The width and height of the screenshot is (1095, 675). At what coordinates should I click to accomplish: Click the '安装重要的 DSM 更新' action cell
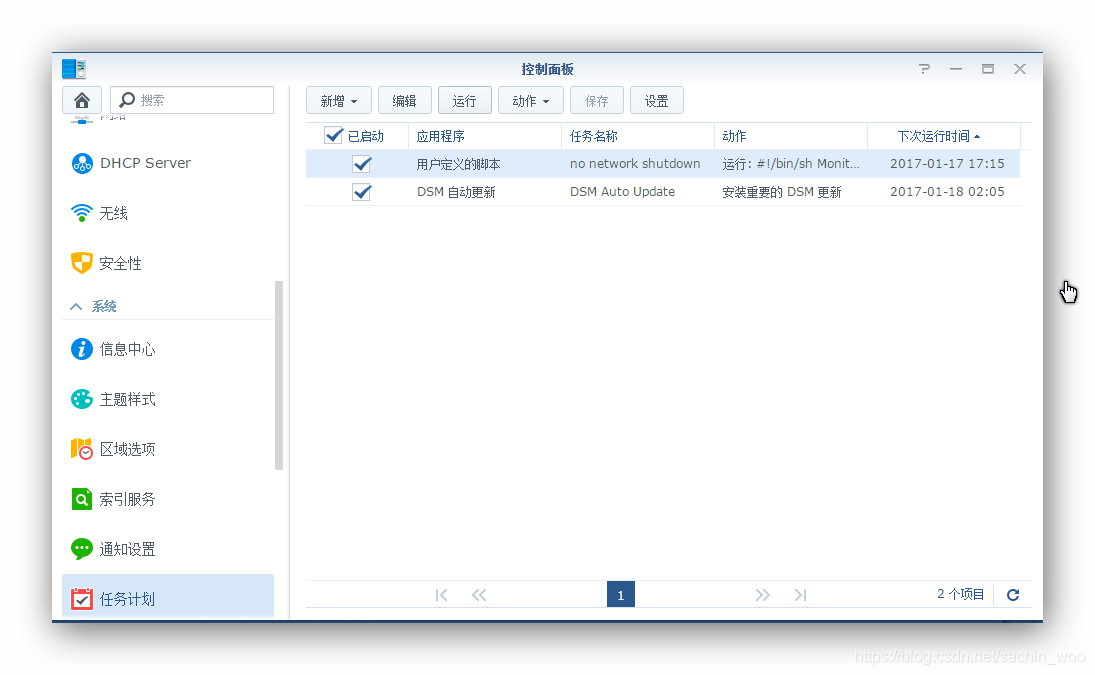click(x=781, y=192)
